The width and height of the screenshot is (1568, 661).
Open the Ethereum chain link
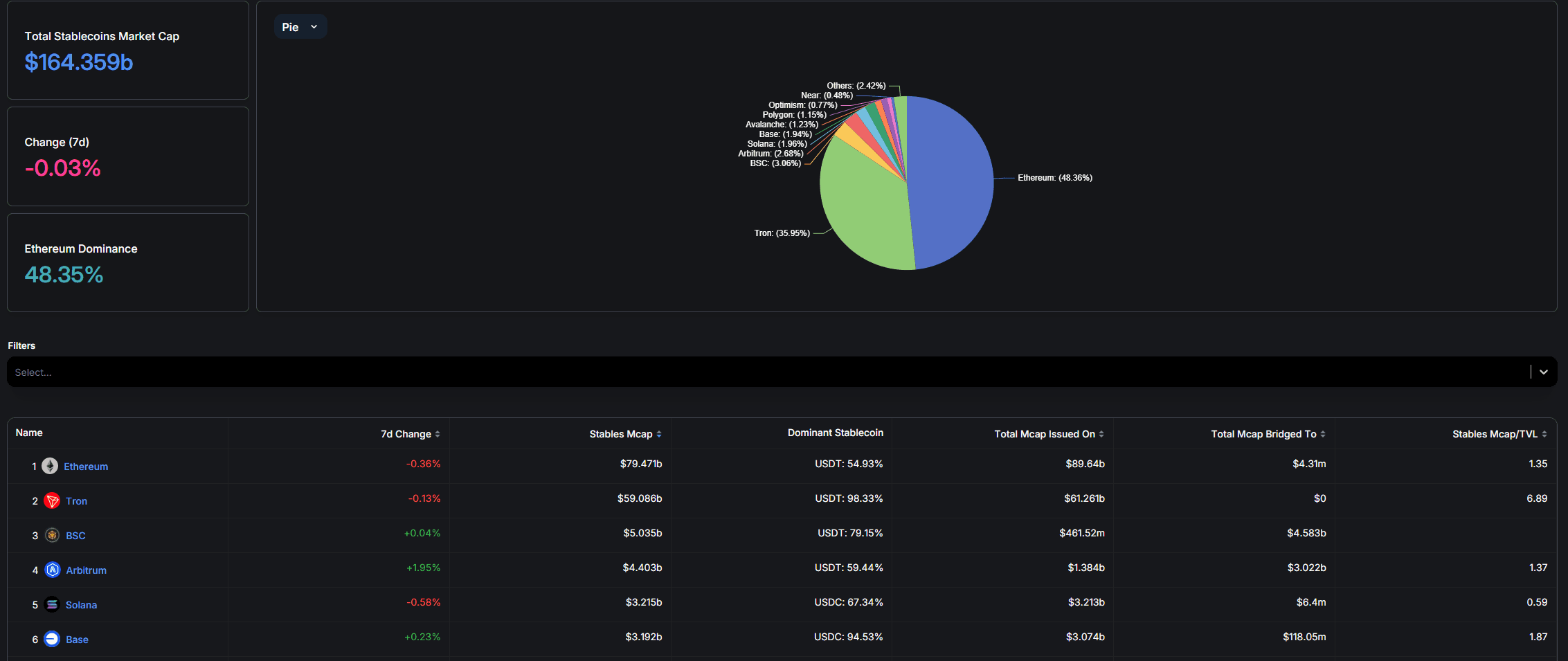(x=86, y=467)
